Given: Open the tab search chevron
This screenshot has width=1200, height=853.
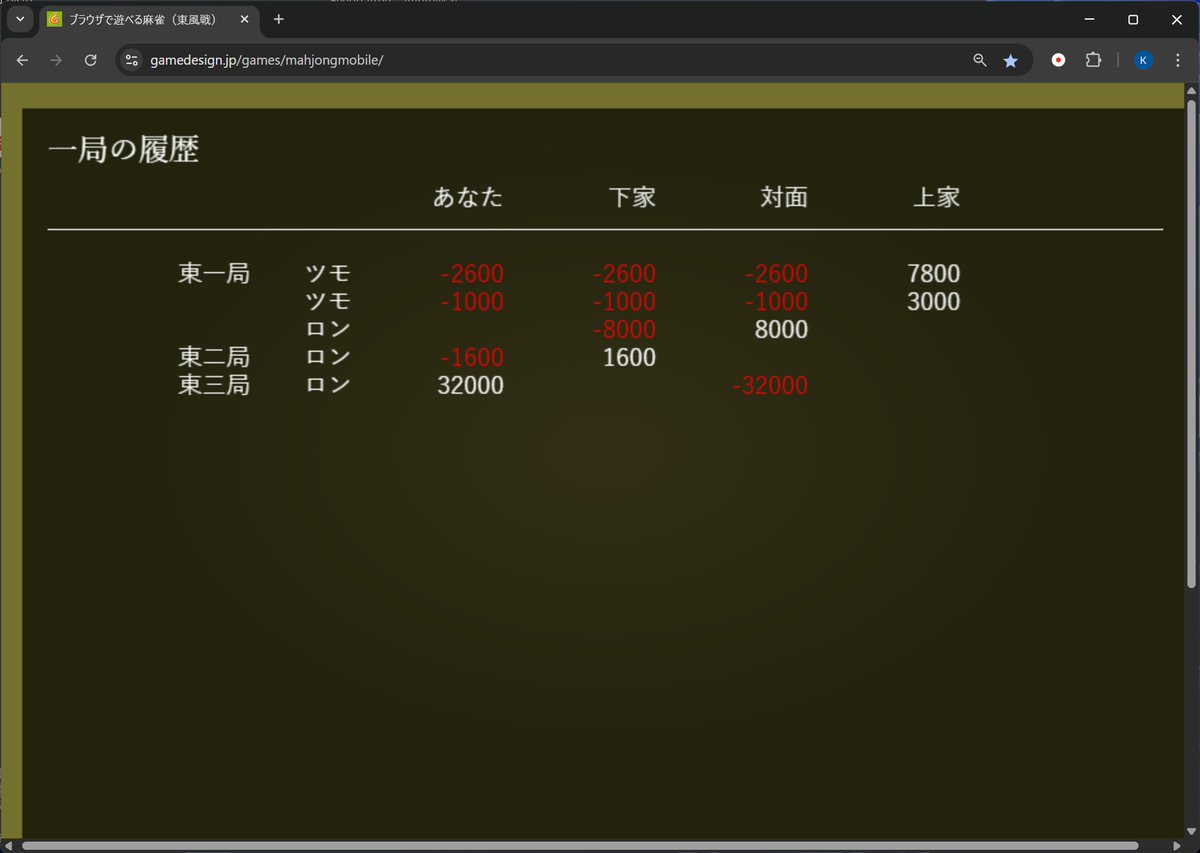Looking at the screenshot, I should tap(20, 19).
